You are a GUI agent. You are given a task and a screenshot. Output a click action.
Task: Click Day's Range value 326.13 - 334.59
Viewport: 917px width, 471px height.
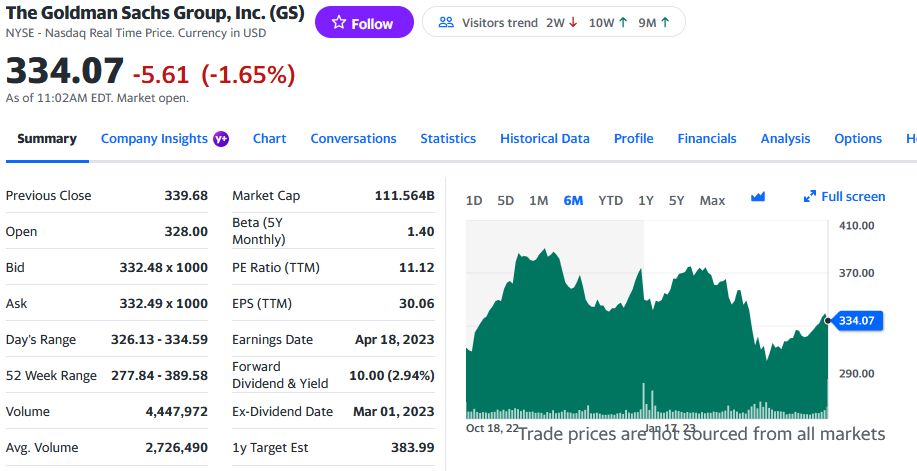coord(160,340)
